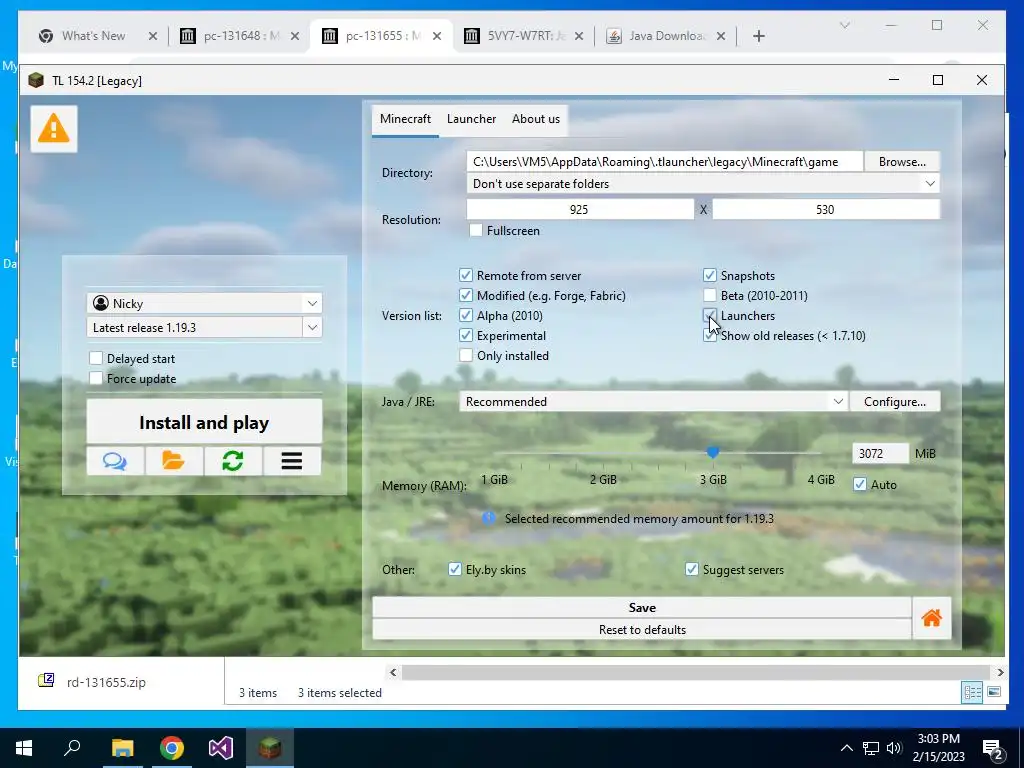Click the green refresh arrows icon
Viewport: 1024px width, 768px height.
click(232, 461)
